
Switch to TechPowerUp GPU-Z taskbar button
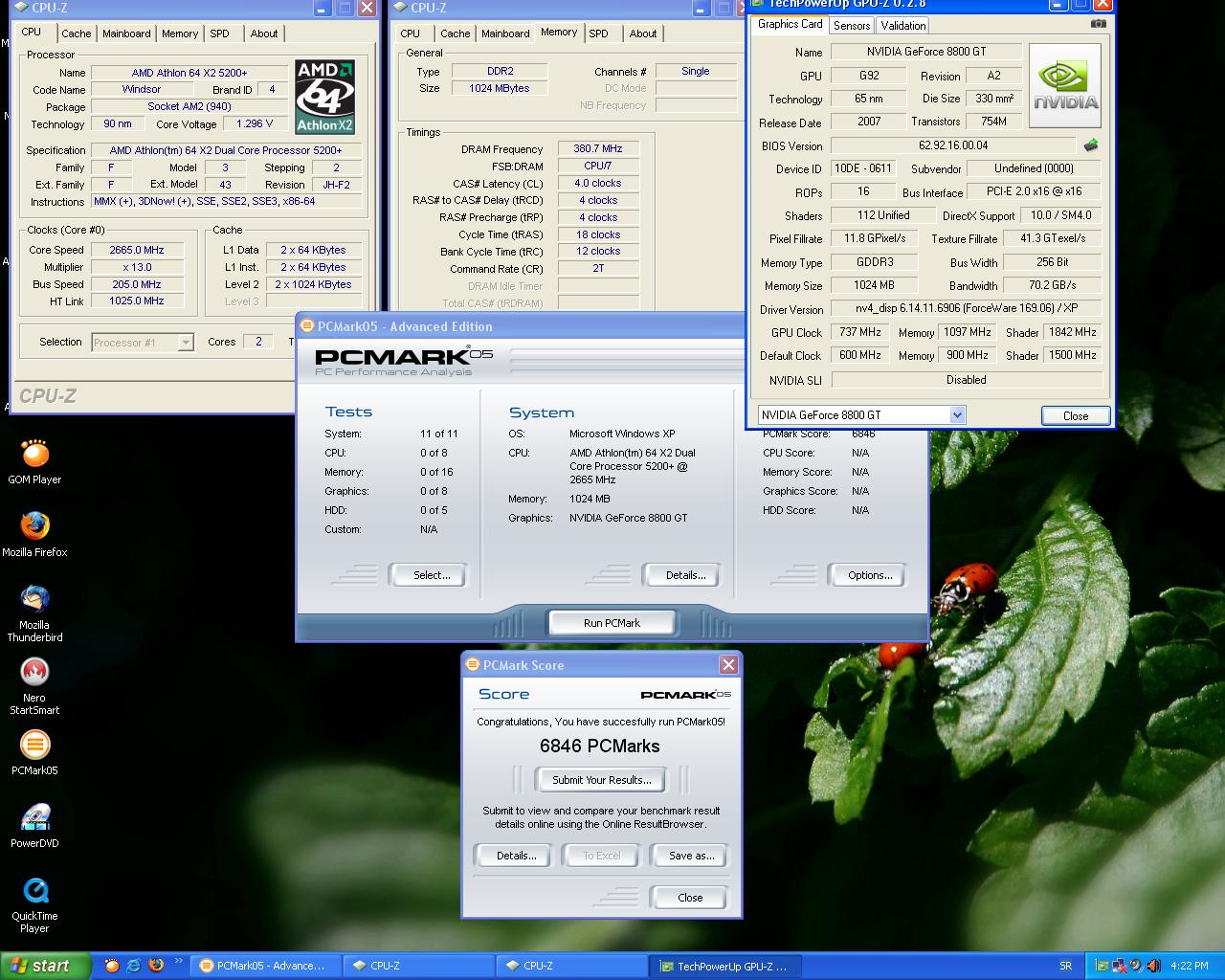[724, 966]
